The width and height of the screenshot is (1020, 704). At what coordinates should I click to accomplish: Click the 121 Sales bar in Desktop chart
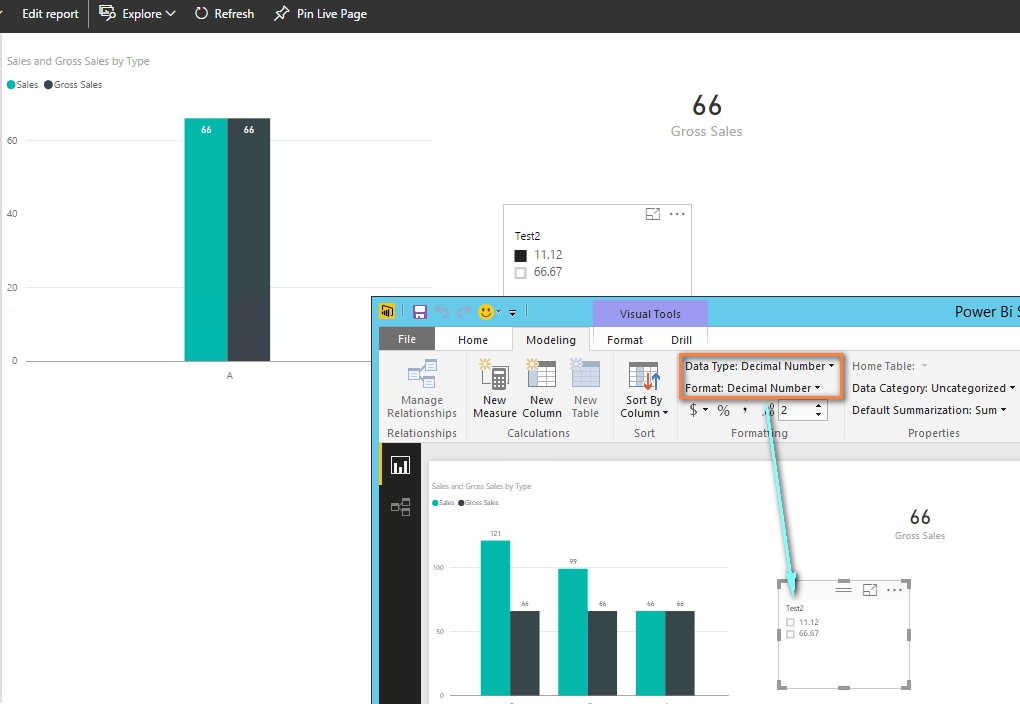click(x=495, y=618)
